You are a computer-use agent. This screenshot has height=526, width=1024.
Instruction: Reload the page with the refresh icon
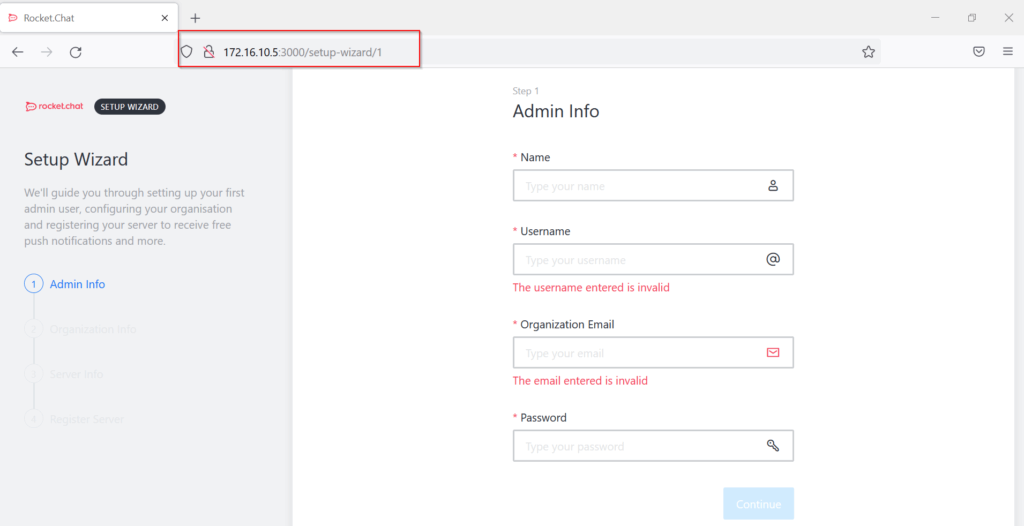pyautogui.click(x=76, y=52)
